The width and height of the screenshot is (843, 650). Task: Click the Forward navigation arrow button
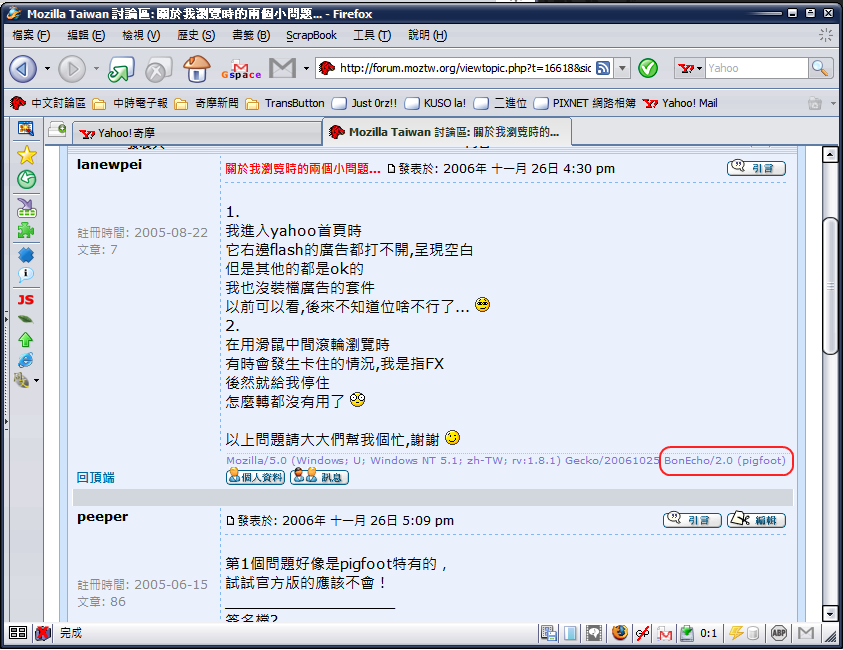click(72, 69)
